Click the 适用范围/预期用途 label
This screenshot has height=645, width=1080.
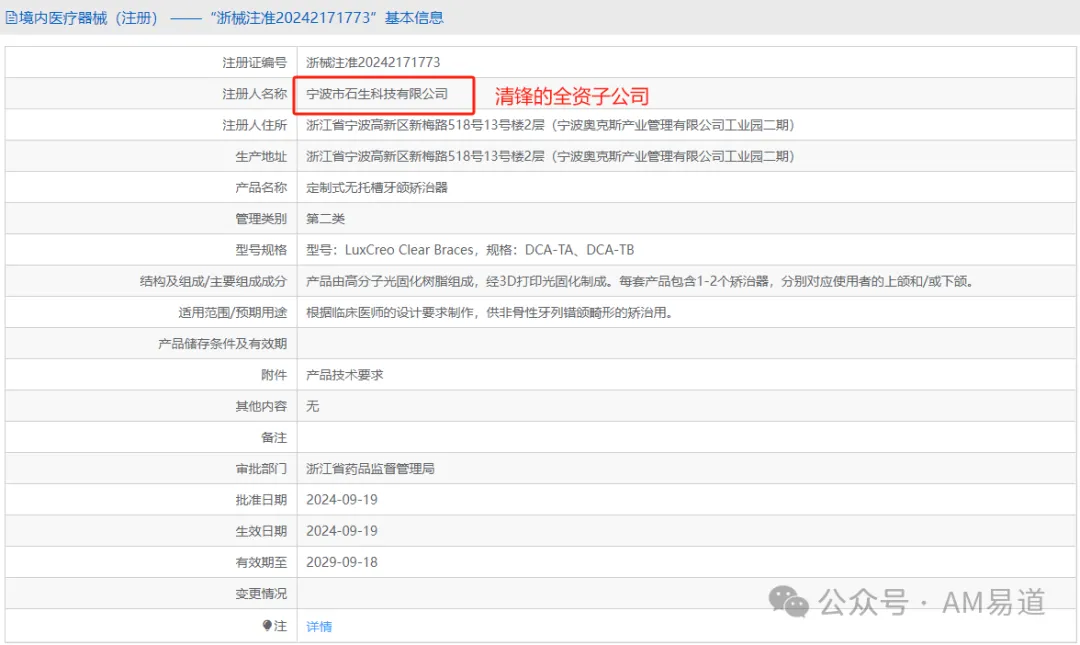[x=233, y=312]
